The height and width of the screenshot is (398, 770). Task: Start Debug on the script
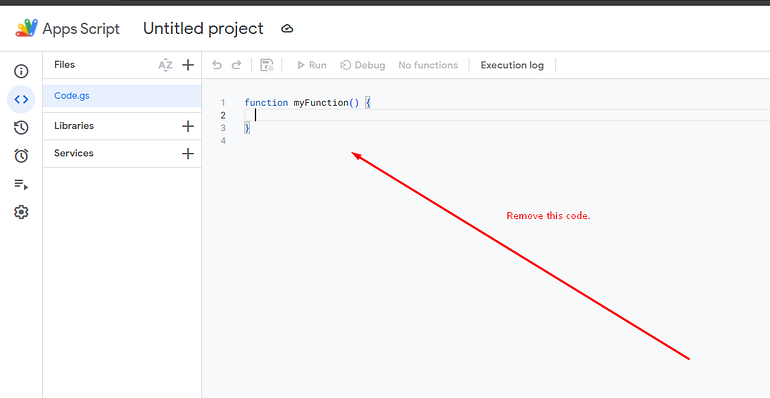(x=363, y=65)
